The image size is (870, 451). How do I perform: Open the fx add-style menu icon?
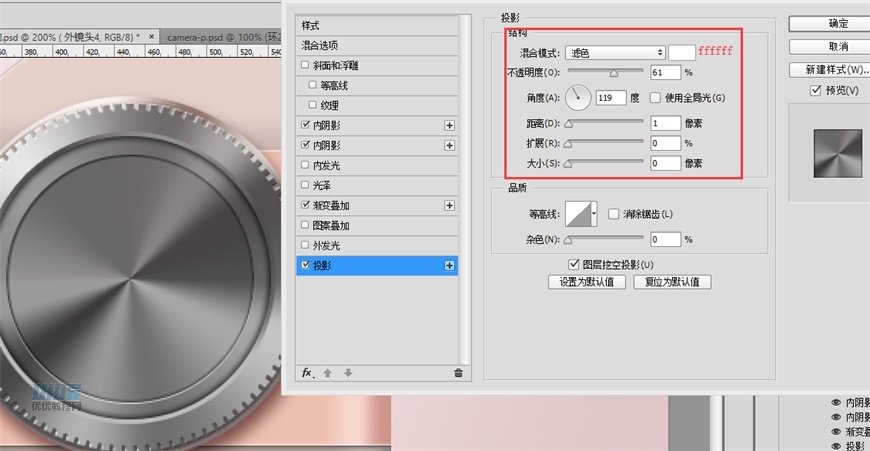(307, 373)
